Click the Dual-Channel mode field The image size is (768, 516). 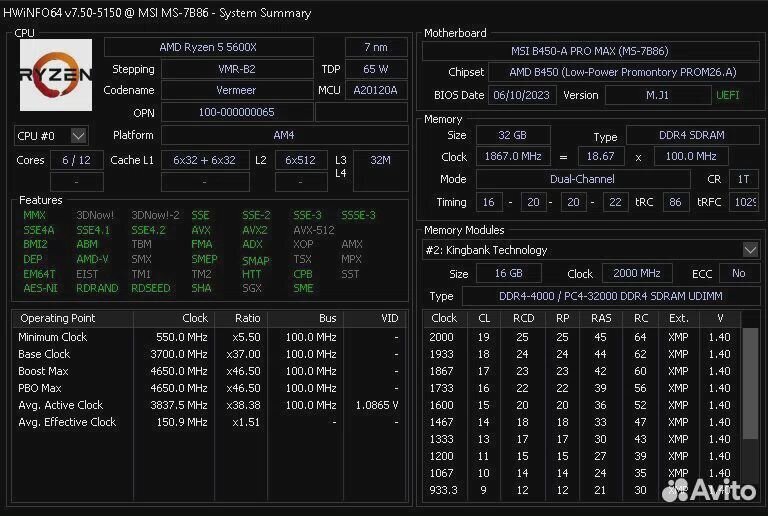(583, 179)
